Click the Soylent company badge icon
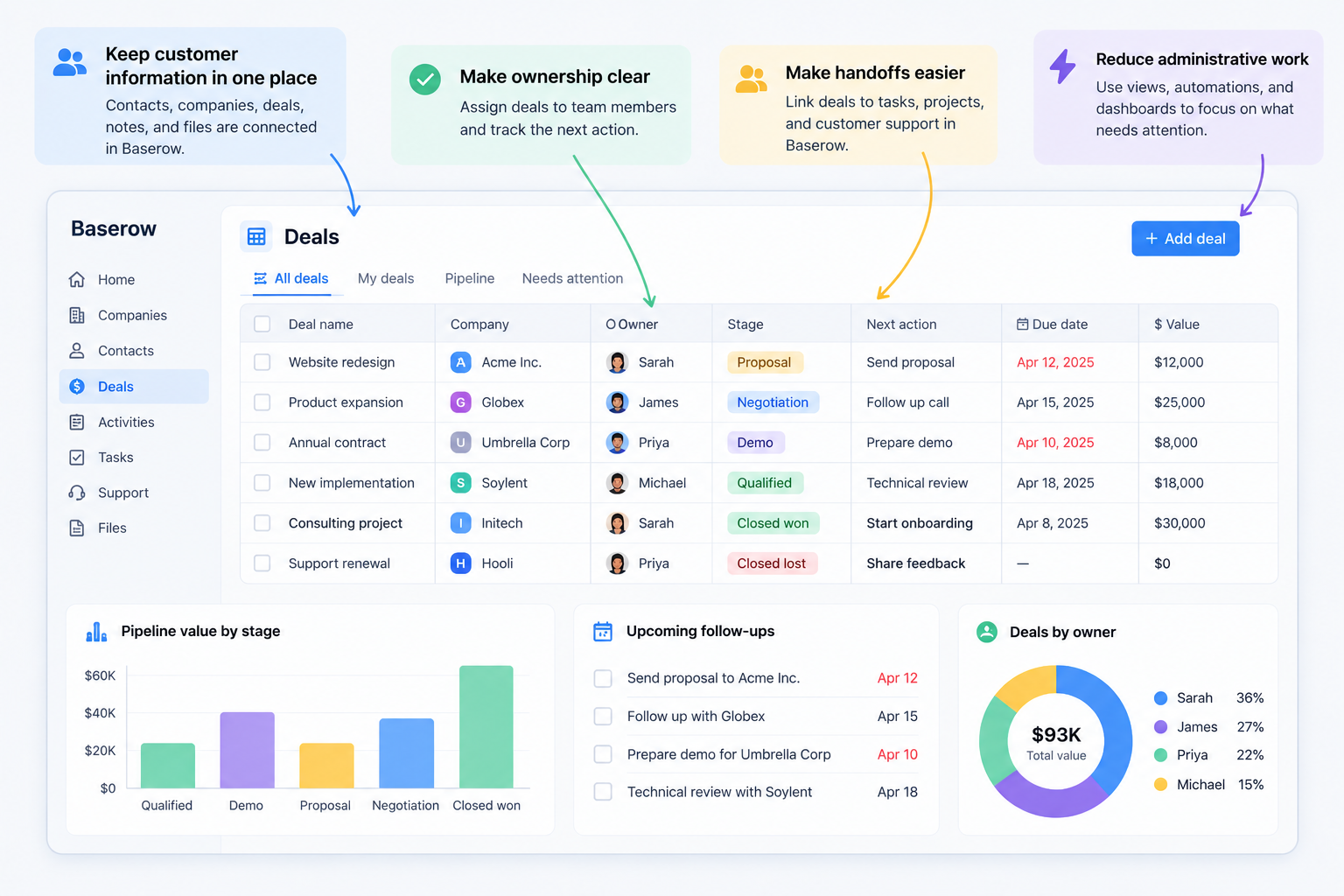This screenshot has width=1344, height=896. pos(461,483)
